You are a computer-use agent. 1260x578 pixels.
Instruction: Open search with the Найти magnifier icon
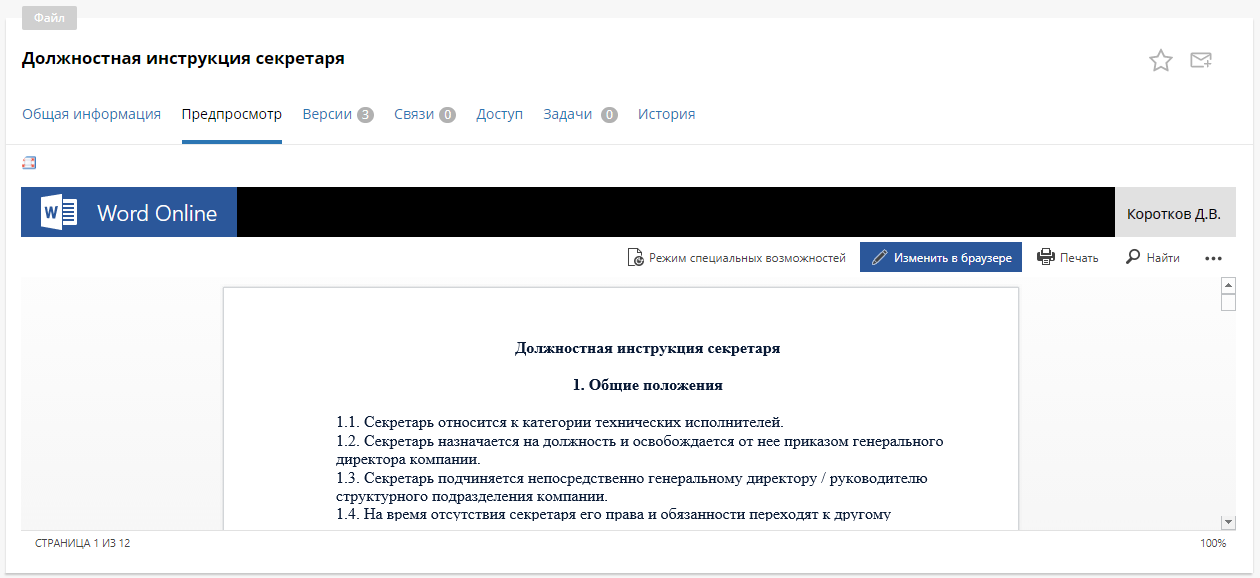(x=1134, y=257)
